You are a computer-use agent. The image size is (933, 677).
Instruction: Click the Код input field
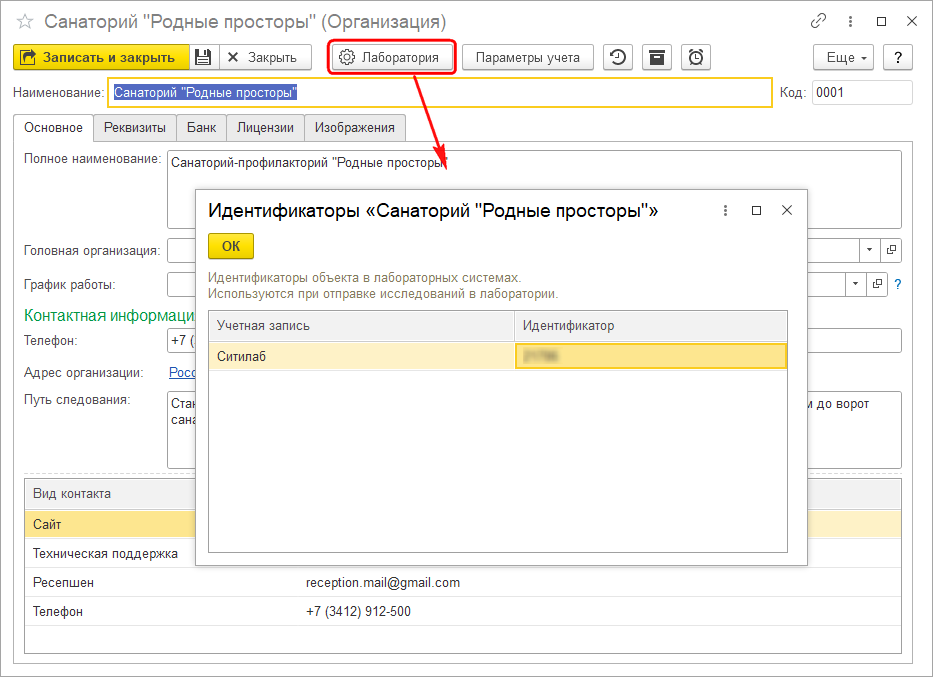point(861,92)
